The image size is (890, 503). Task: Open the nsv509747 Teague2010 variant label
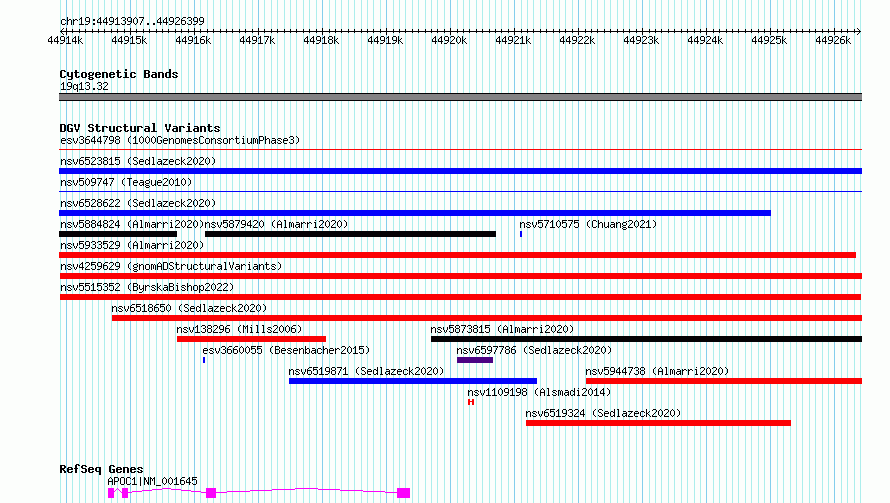pyautogui.click(x=126, y=182)
